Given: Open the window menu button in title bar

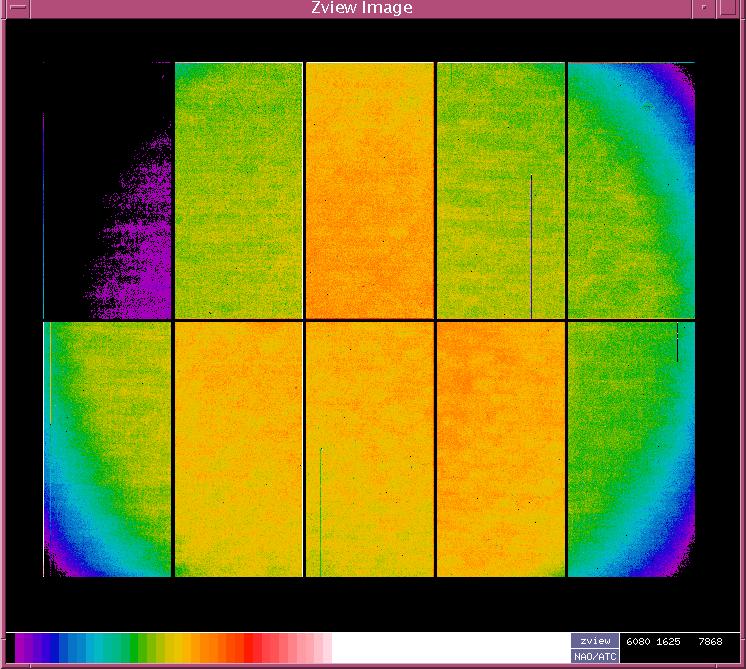Looking at the screenshot, I should pos(15,8).
